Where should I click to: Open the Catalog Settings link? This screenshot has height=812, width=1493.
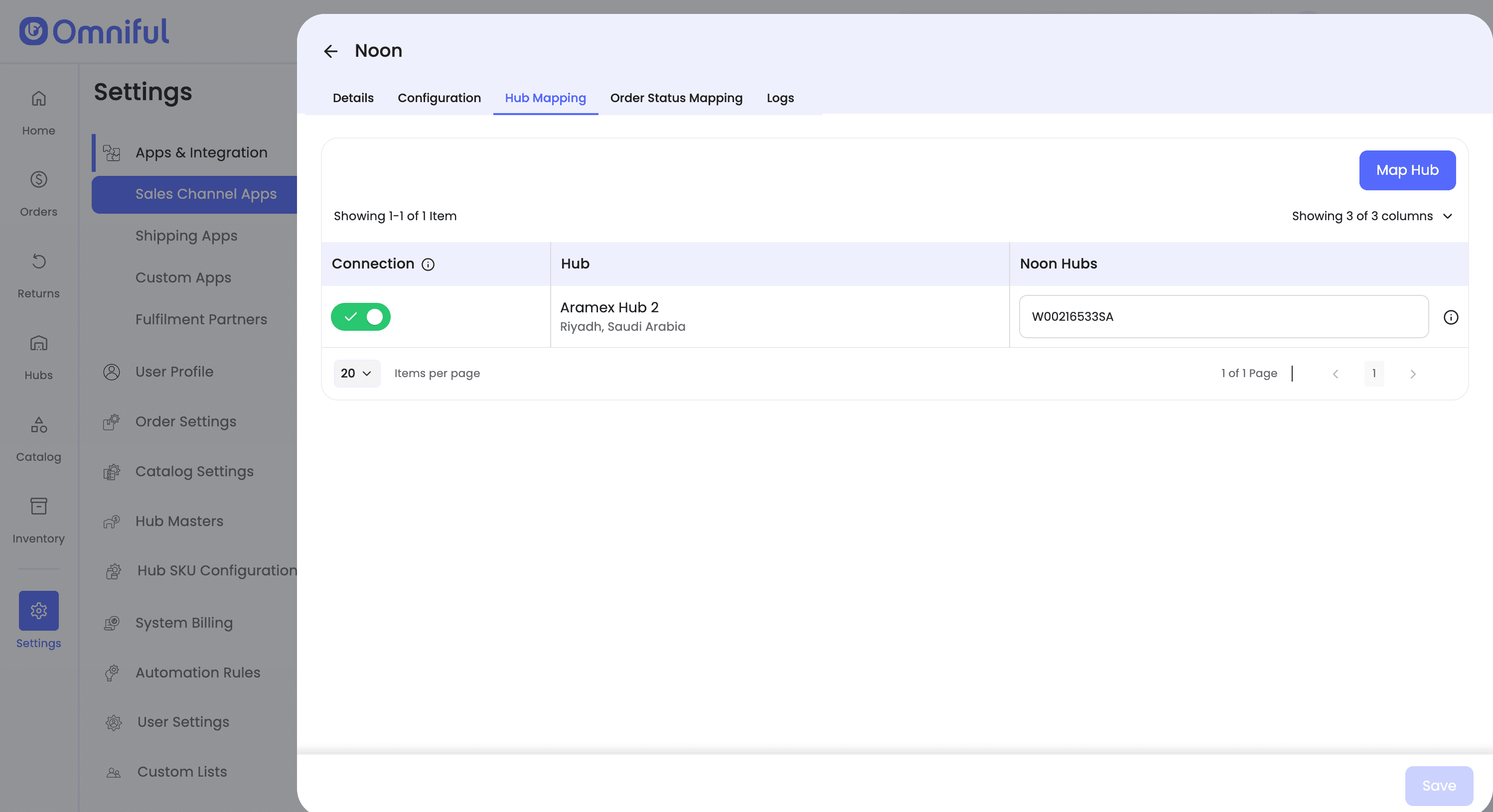point(194,472)
